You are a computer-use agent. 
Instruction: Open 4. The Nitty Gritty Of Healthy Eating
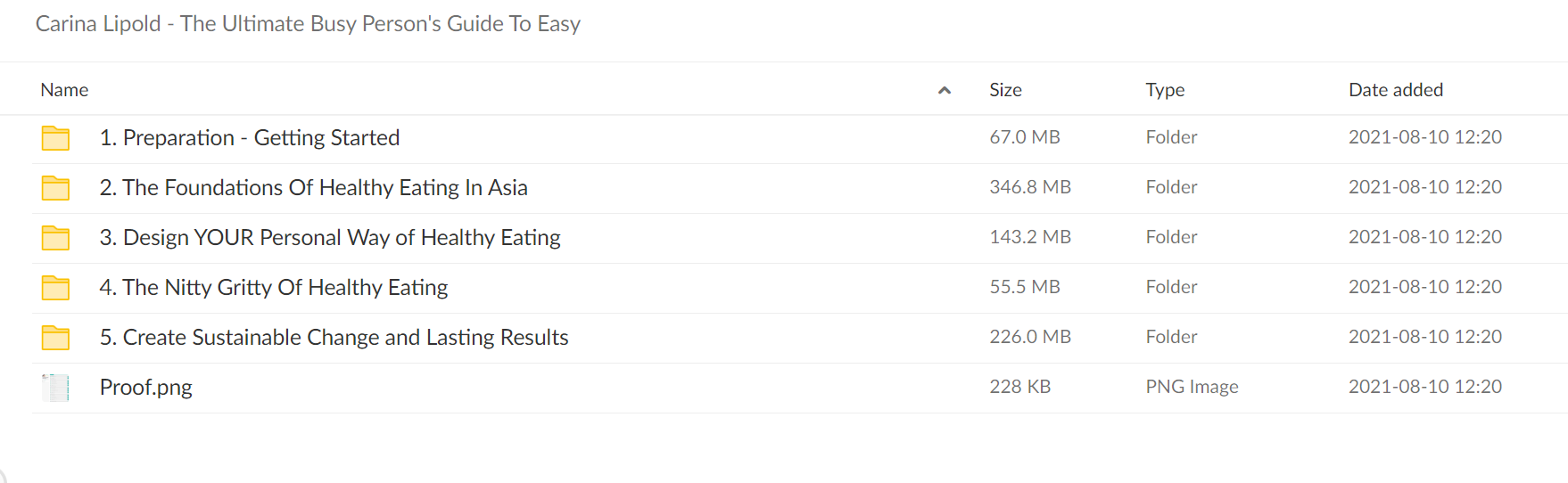pos(274,288)
